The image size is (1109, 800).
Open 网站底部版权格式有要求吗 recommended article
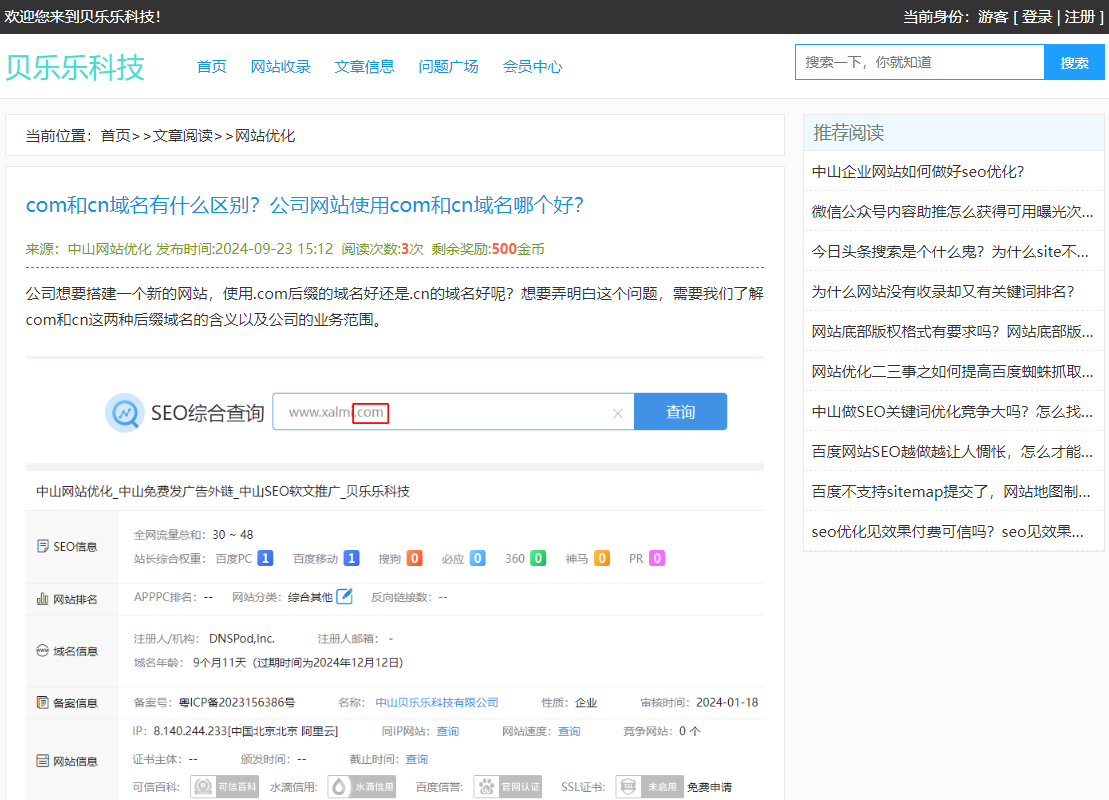(x=952, y=332)
